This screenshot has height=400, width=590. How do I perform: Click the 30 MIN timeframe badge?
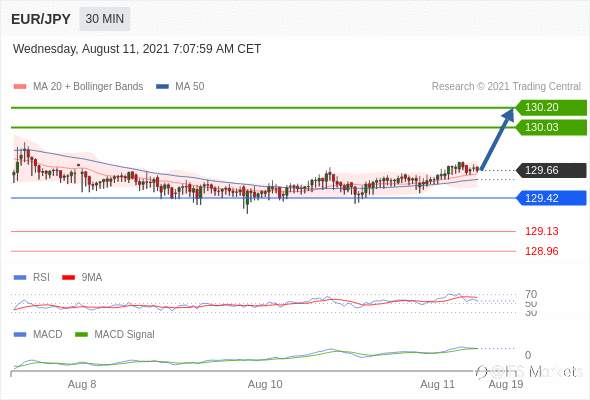[x=105, y=18]
